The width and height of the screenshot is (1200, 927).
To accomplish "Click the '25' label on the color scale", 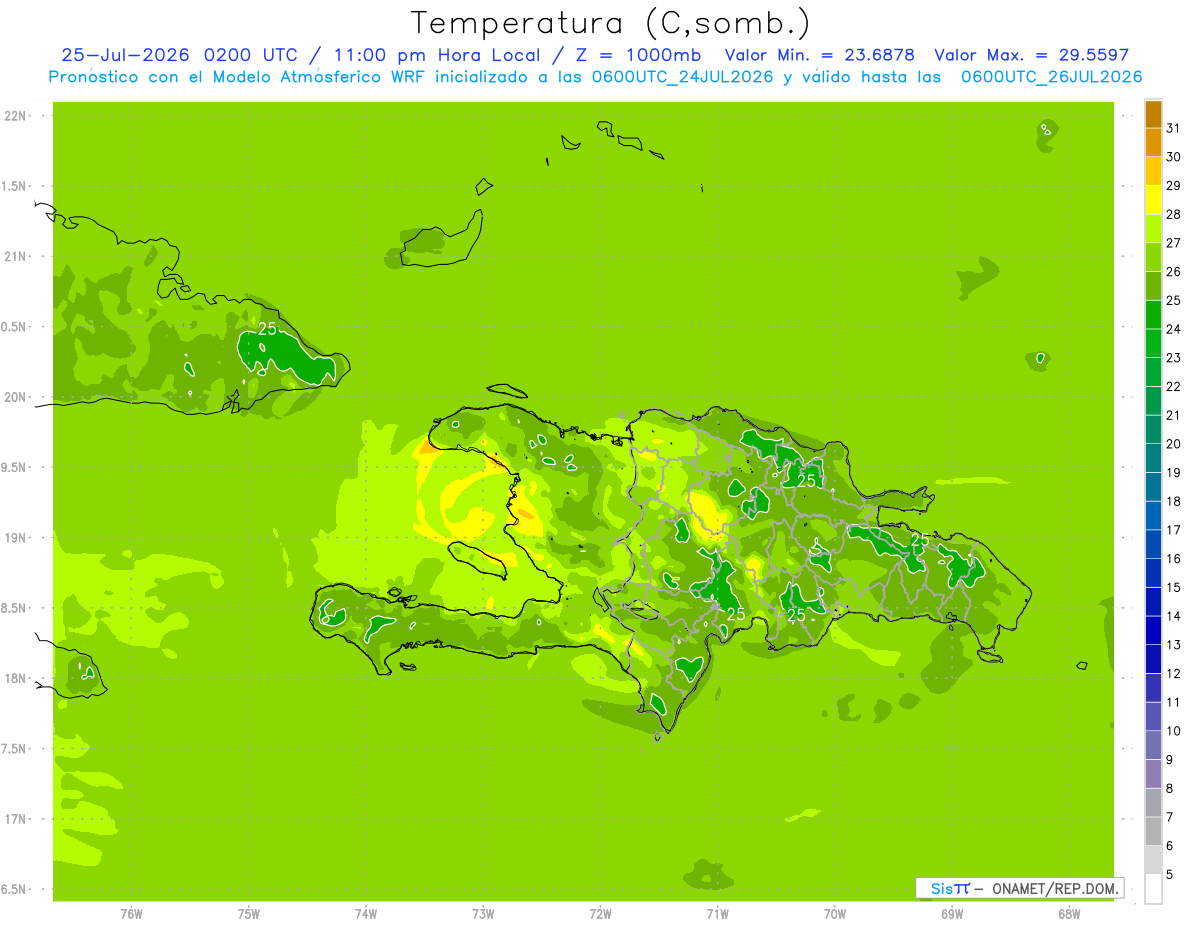I will (x=1174, y=300).
